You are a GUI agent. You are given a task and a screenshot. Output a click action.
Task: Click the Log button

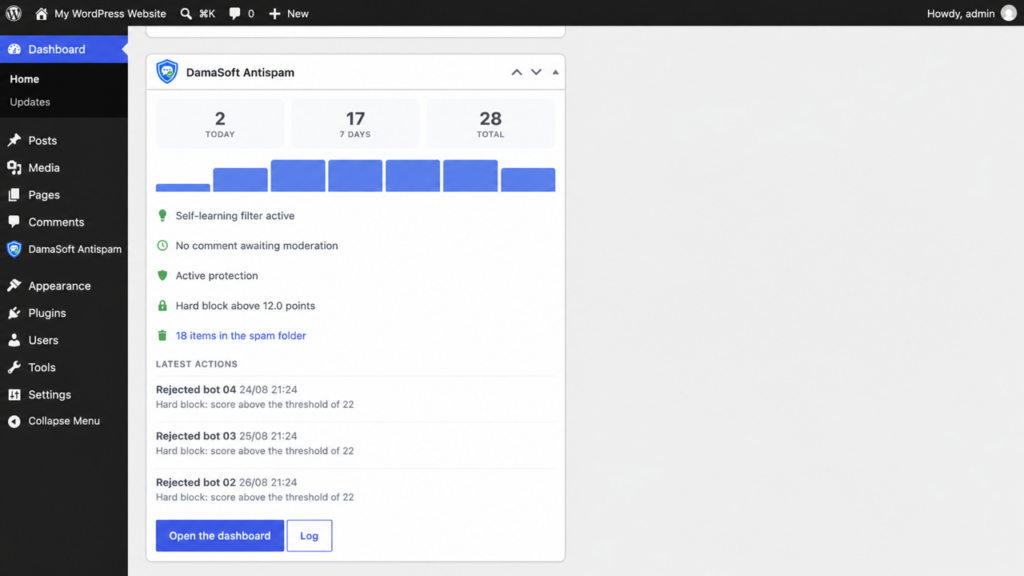tap(310, 536)
